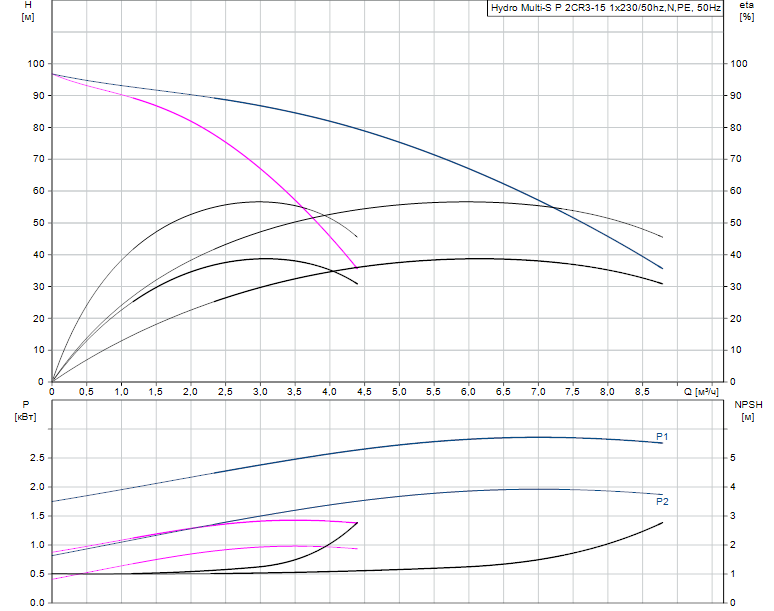Click the H [м] head axis label
This screenshot has width=774, height=611.
pyautogui.click(x=28, y=11)
